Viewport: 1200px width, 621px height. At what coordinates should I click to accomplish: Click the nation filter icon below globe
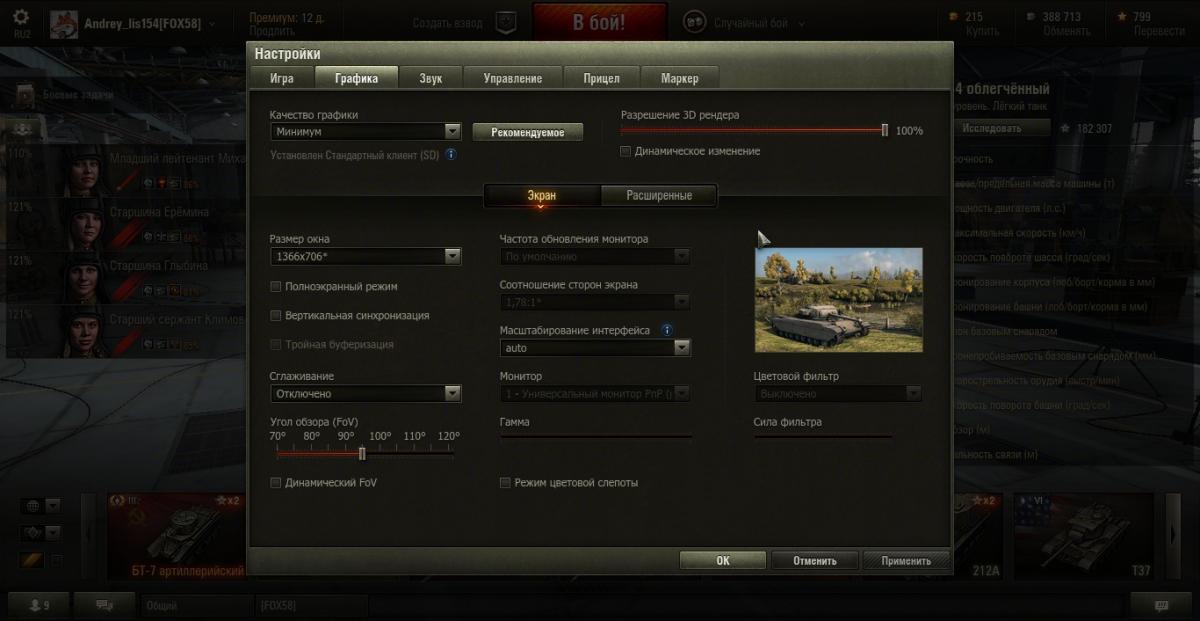pos(31,533)
